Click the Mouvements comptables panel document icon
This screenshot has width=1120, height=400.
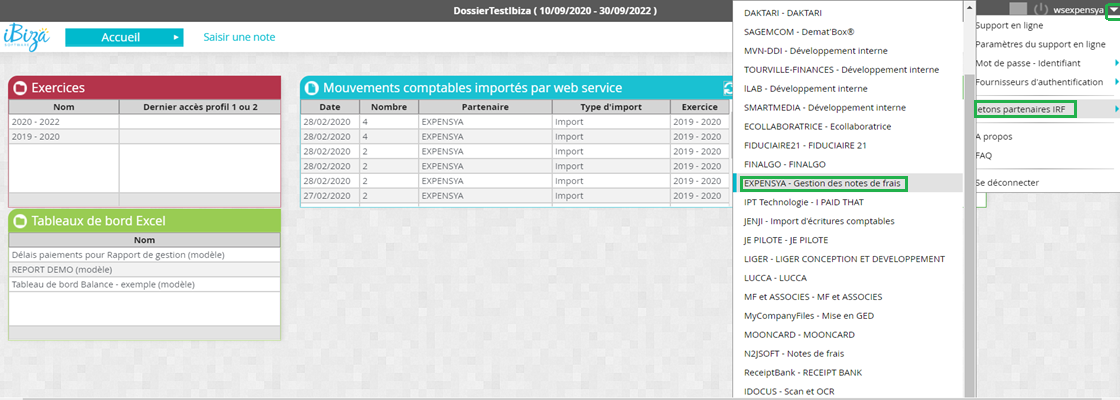coord(311,88)
